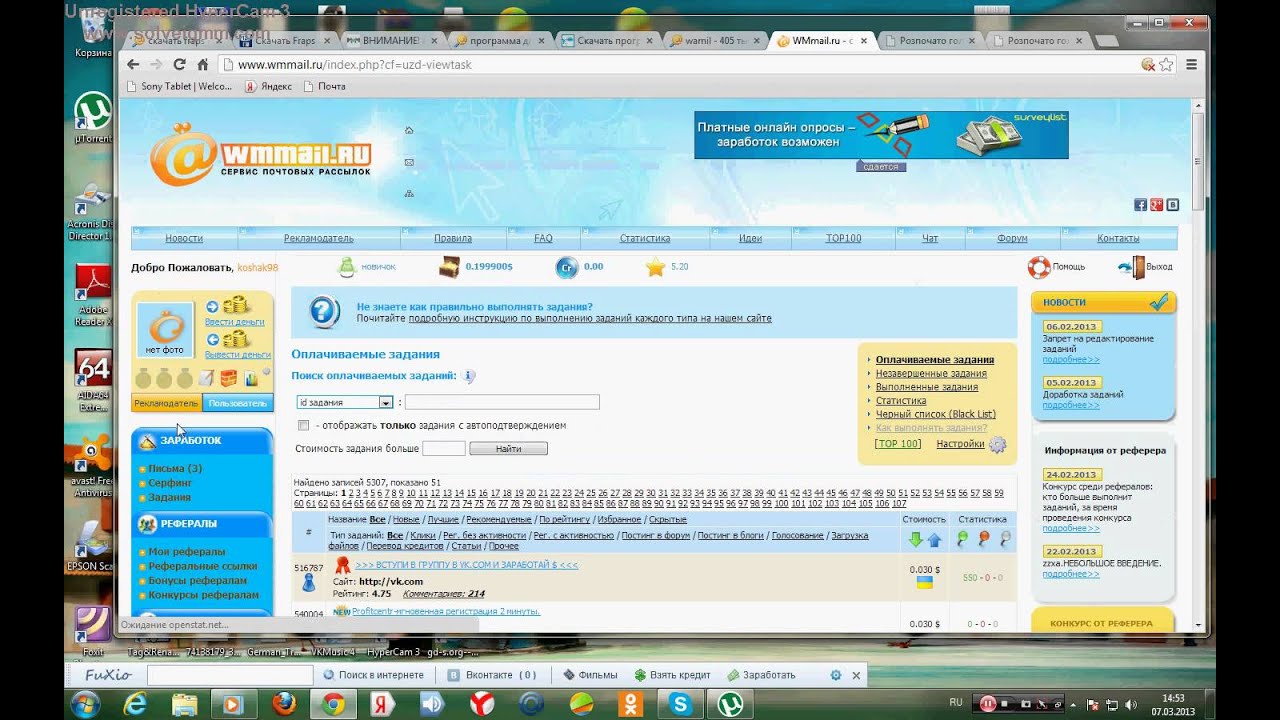This screenshot has height=720, width=1280.
Task: Click the task search text field
Action: click(502, 402)
